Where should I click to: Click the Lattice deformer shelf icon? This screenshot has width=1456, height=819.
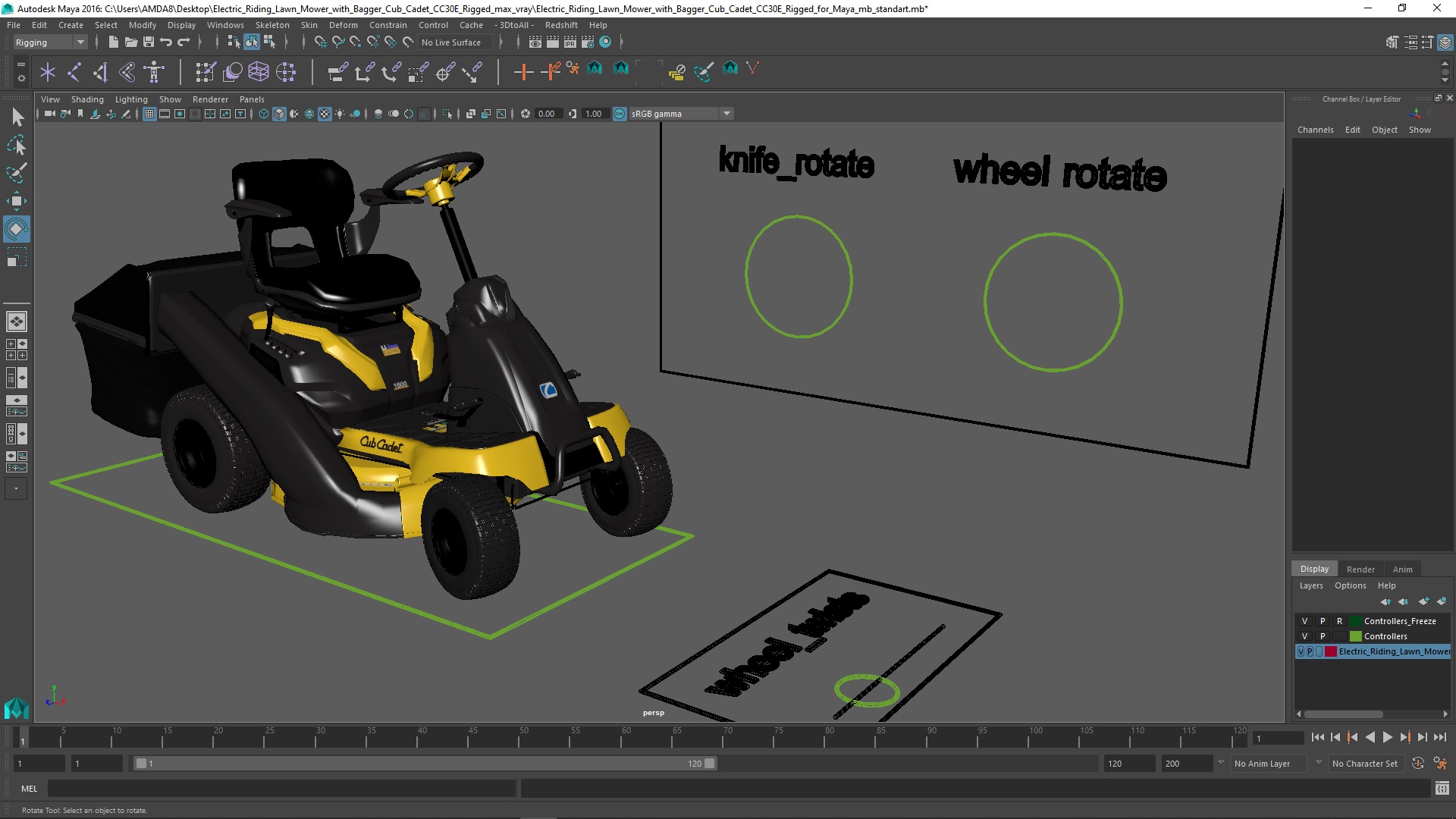pyautogui.click(x=259, y=72)
